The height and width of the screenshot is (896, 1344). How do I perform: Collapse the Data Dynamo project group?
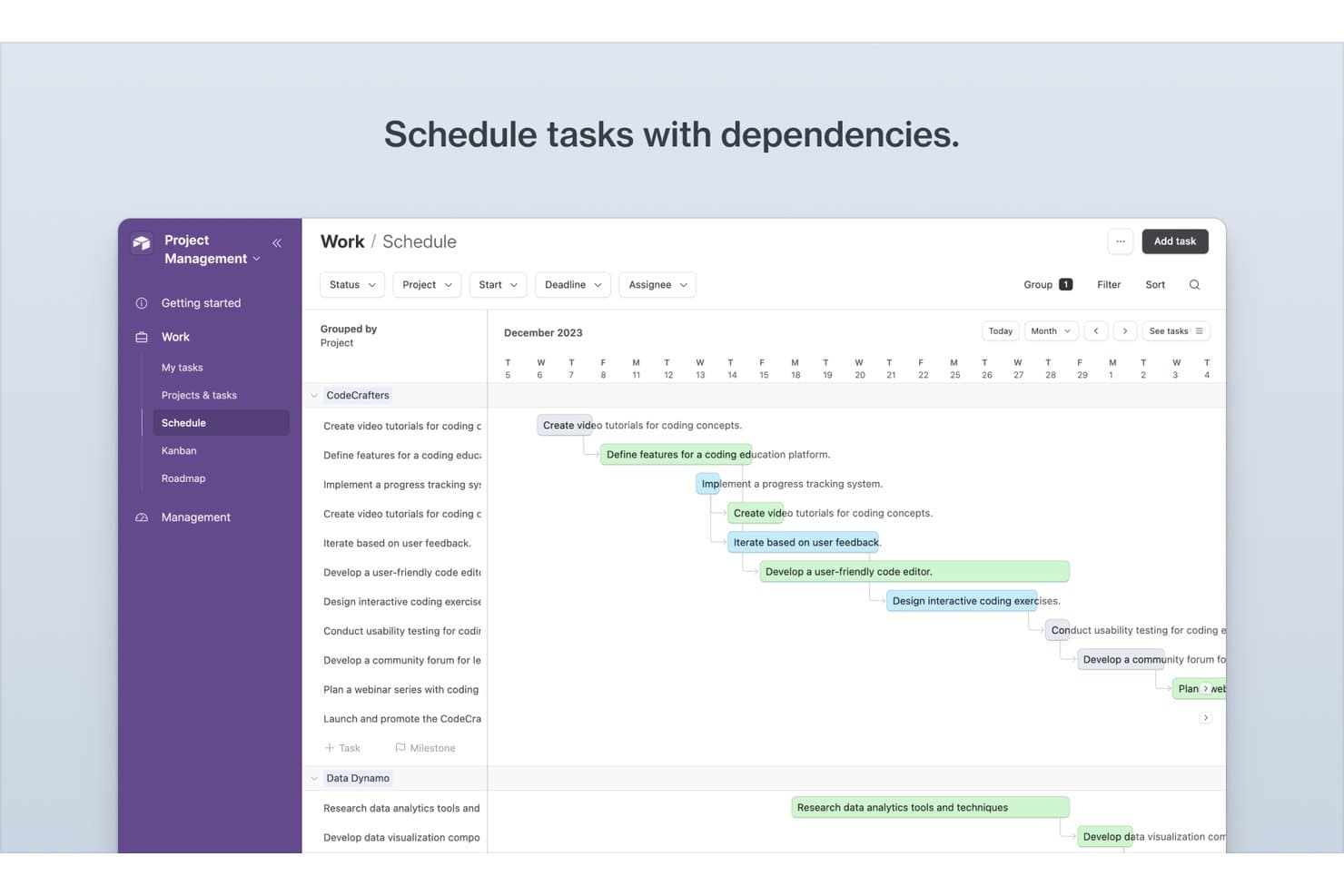(314, 779)
